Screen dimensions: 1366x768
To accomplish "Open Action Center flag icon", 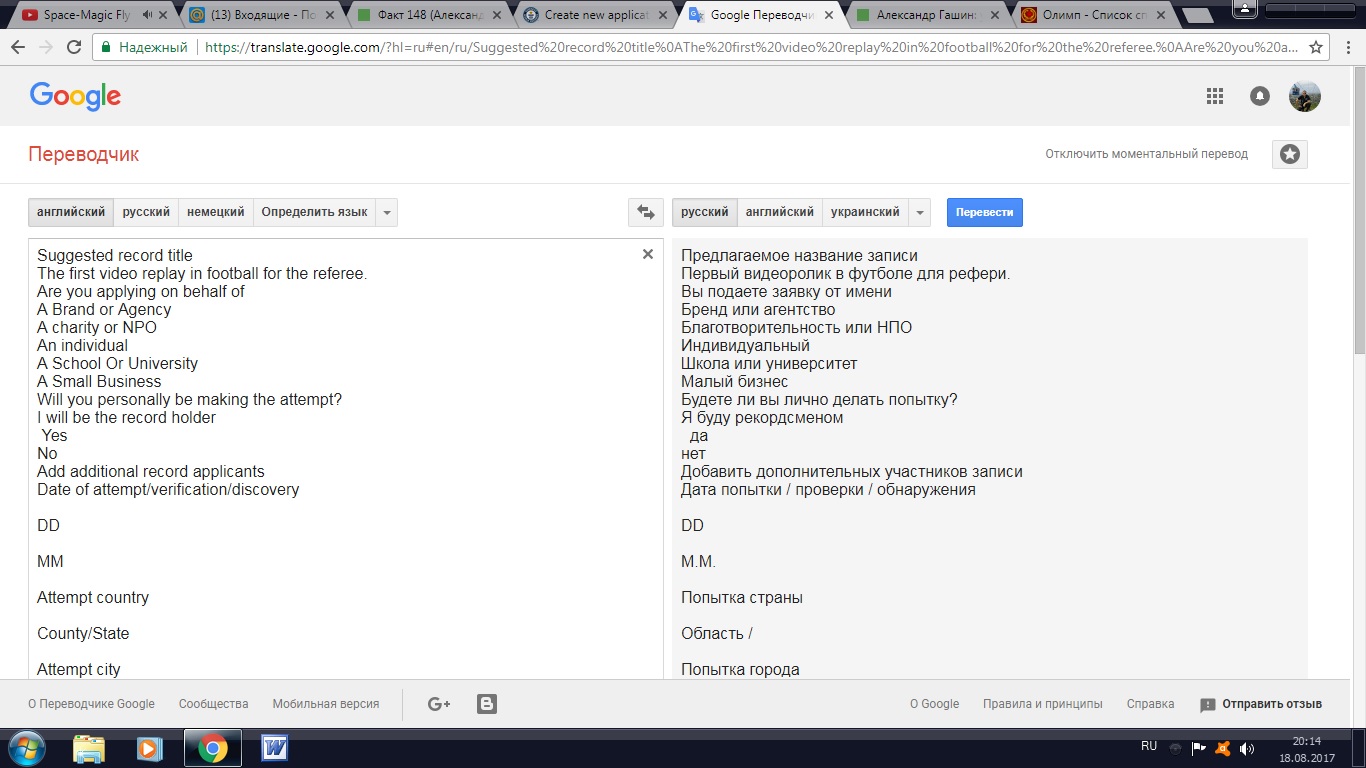I will point(1198,748).
